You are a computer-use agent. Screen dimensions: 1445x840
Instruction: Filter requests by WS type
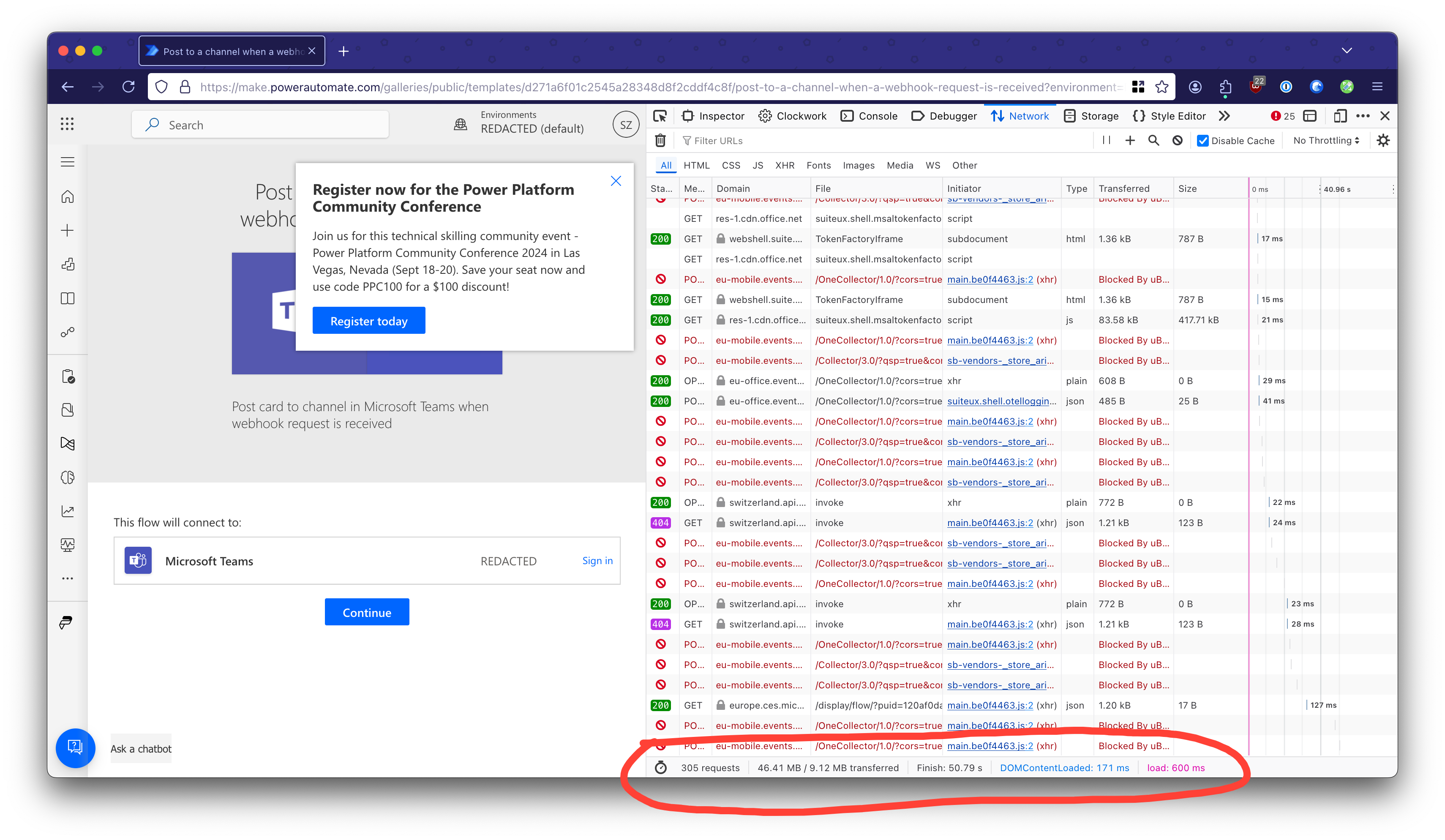click(x=932, y=165)
